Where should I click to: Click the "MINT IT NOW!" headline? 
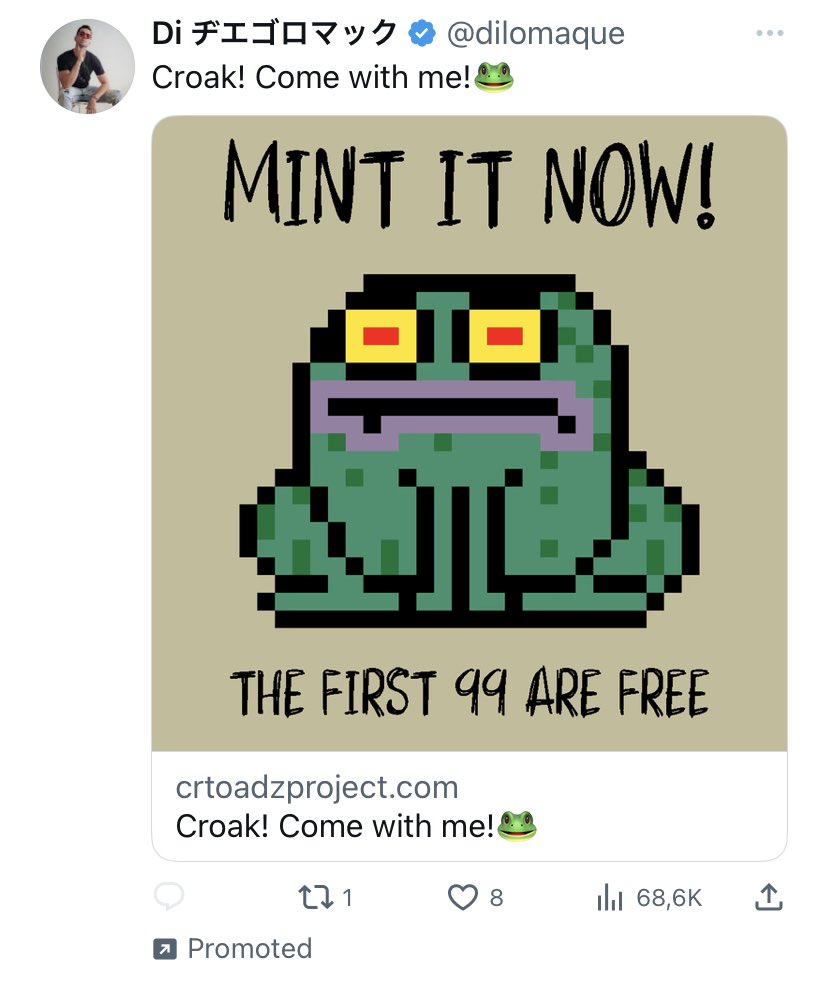(x=469, y=187)
